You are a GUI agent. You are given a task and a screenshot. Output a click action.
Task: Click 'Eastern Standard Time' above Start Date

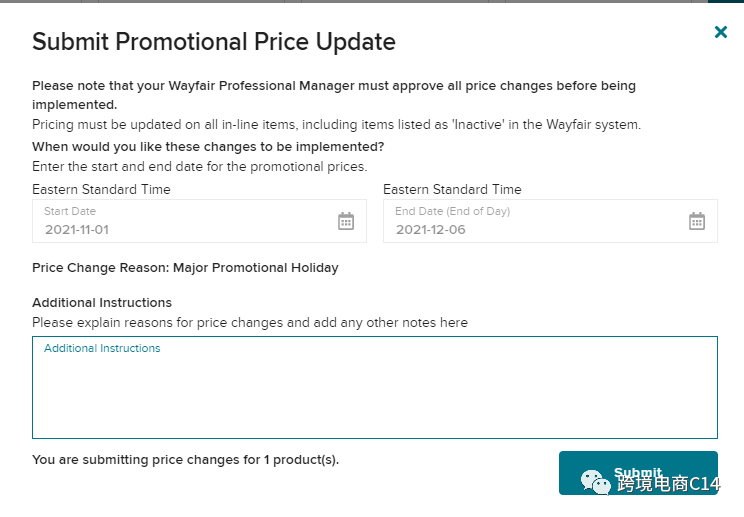click(x=101, y=189)
